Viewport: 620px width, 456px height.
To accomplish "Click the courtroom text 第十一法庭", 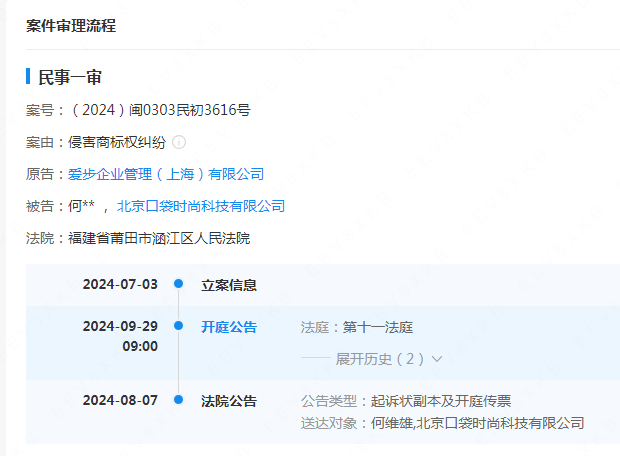I will point(378,327).
